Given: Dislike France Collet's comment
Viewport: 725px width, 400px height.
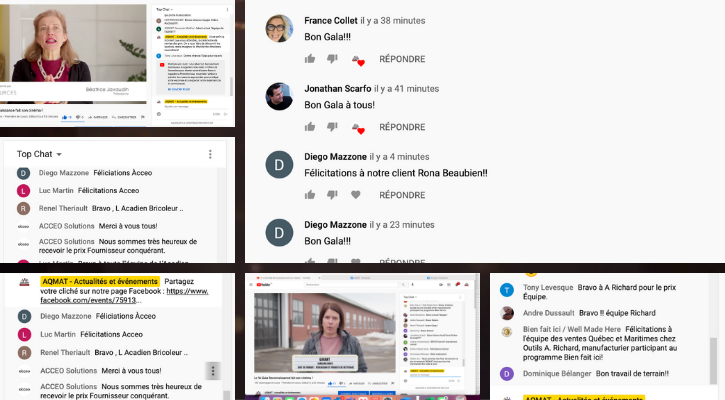Looking at the screenshot, I should [x=332, y=59].
